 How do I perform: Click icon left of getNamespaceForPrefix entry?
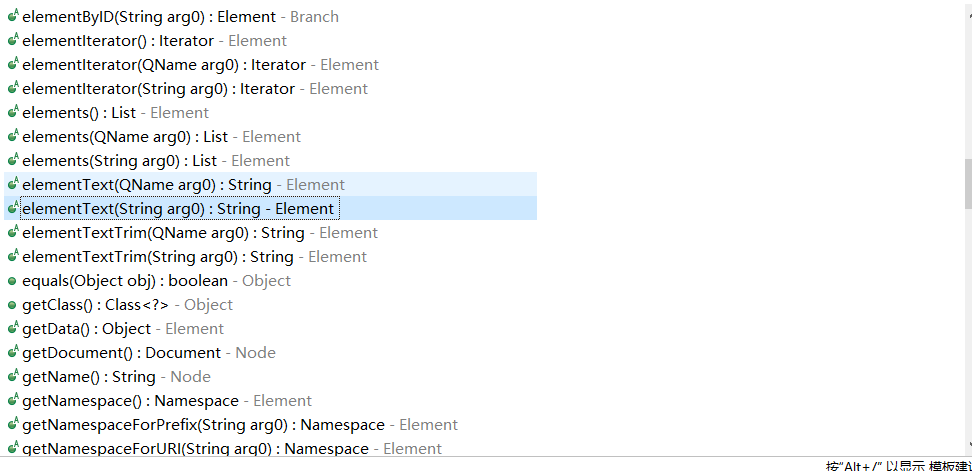coord(12,425)
